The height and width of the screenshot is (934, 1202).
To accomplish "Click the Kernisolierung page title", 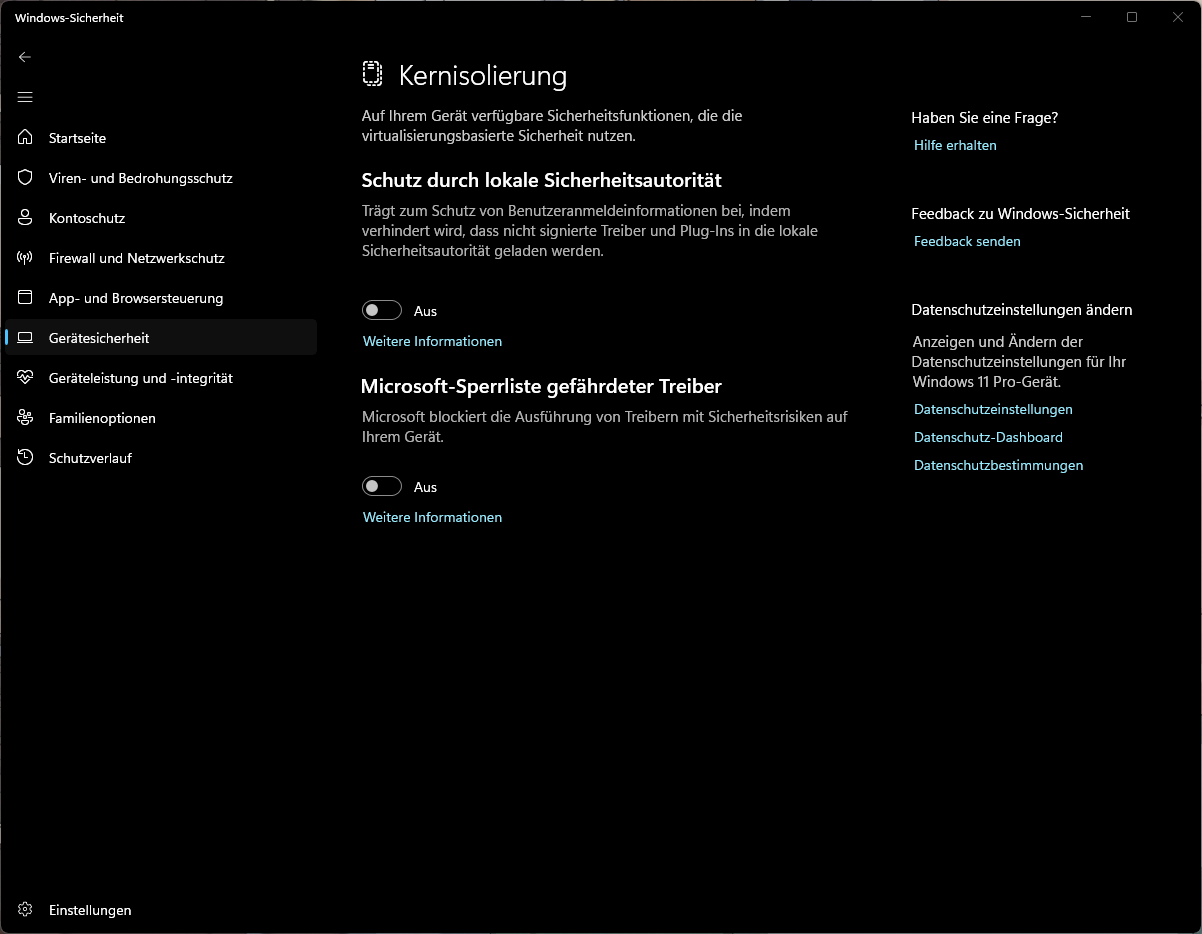I will tap(483, 75).
